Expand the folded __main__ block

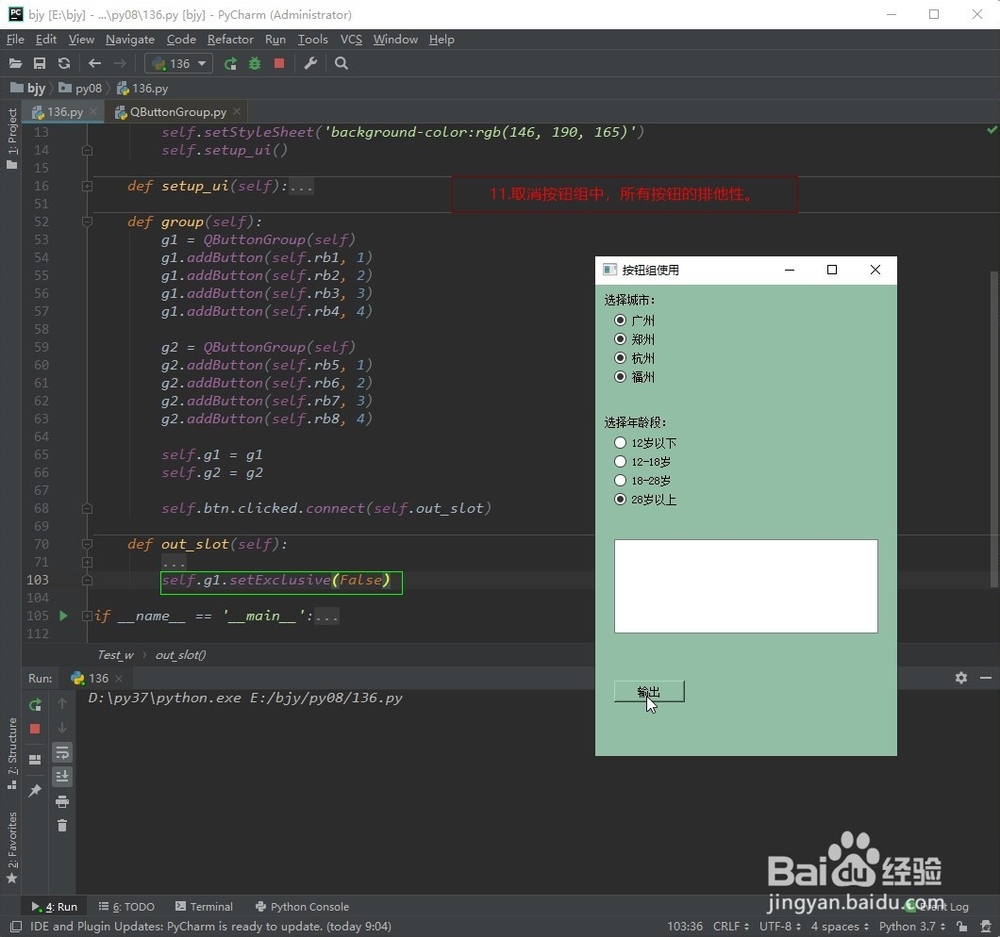pos(87,616)
